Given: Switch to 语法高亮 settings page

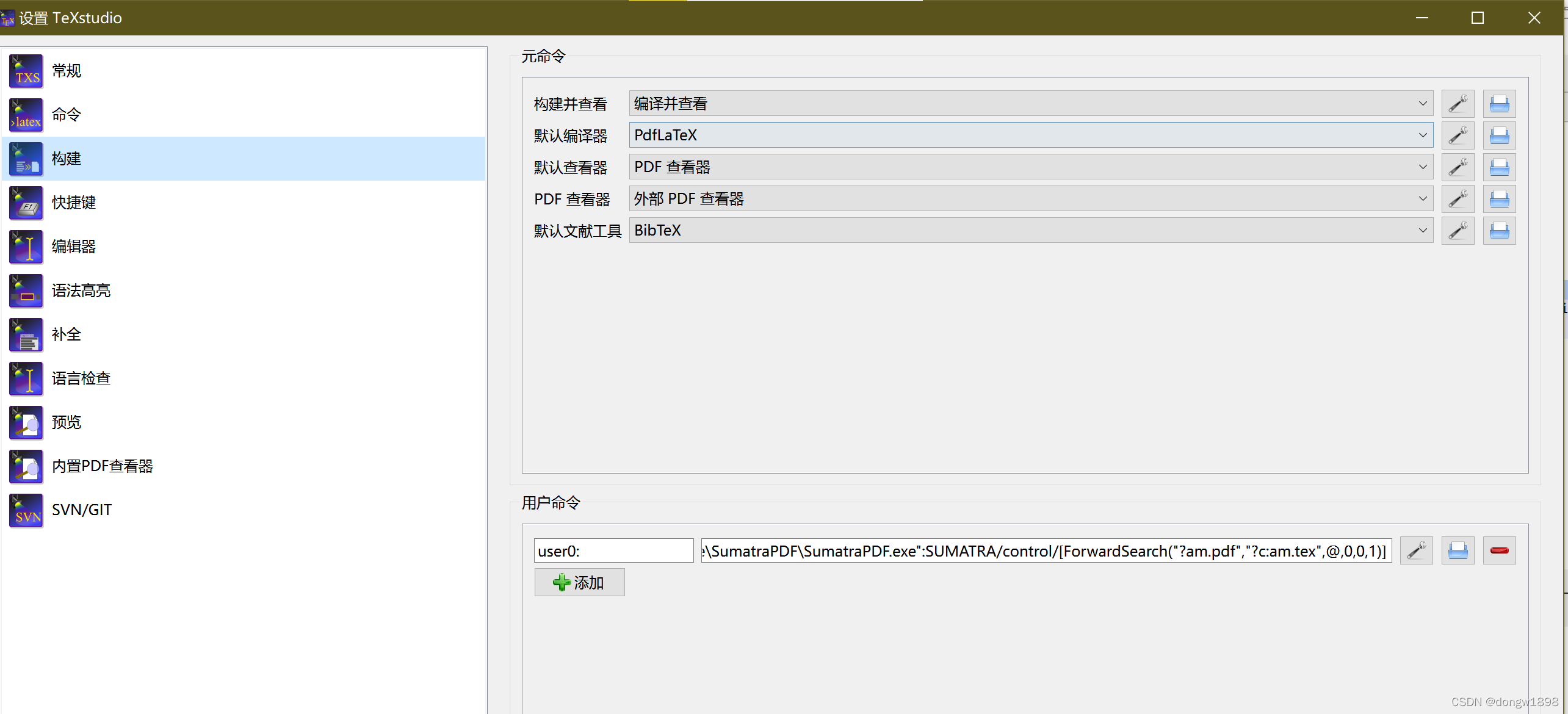Looking at the screenshot, I should [x=244, y=290].
